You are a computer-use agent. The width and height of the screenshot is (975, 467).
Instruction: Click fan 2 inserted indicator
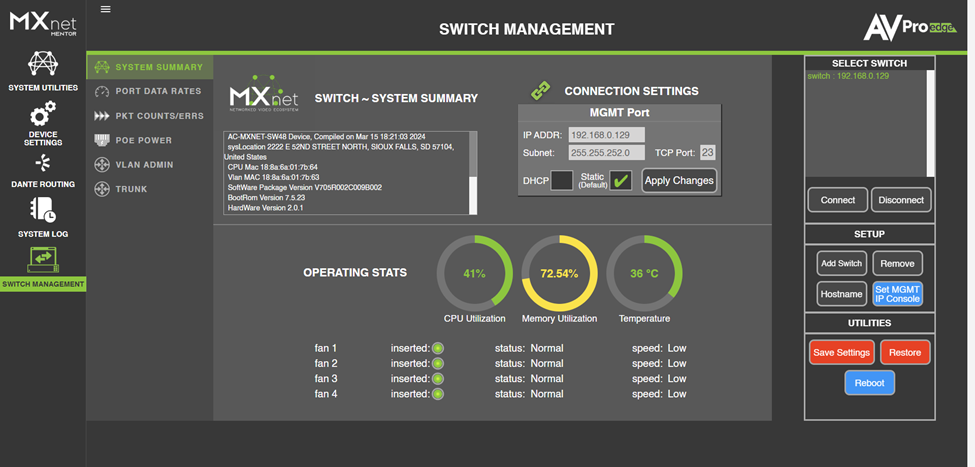pos(438,363)
